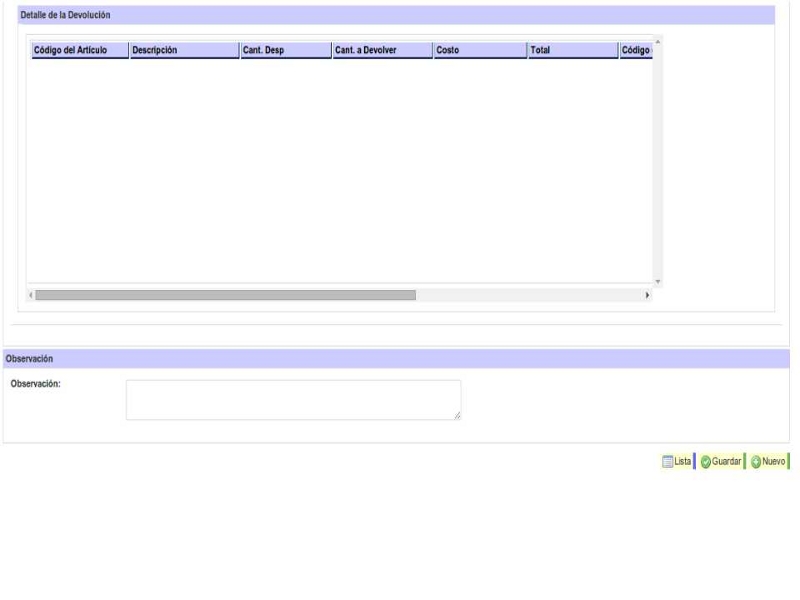Click the empty horizontal scrollbar track right of thumb
800x600 pixels.
click(x=530, y=295)
